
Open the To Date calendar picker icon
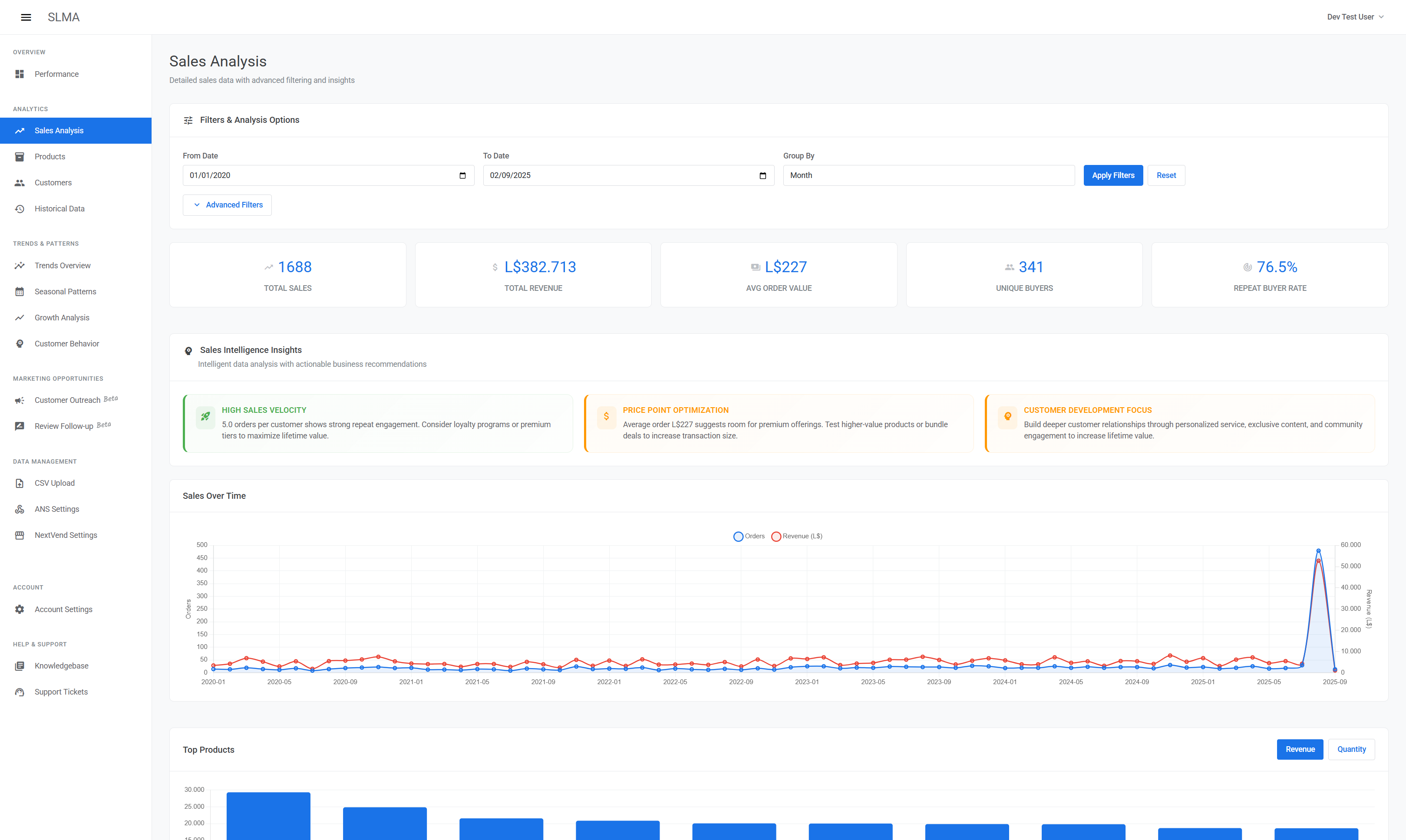coord(762,175)
